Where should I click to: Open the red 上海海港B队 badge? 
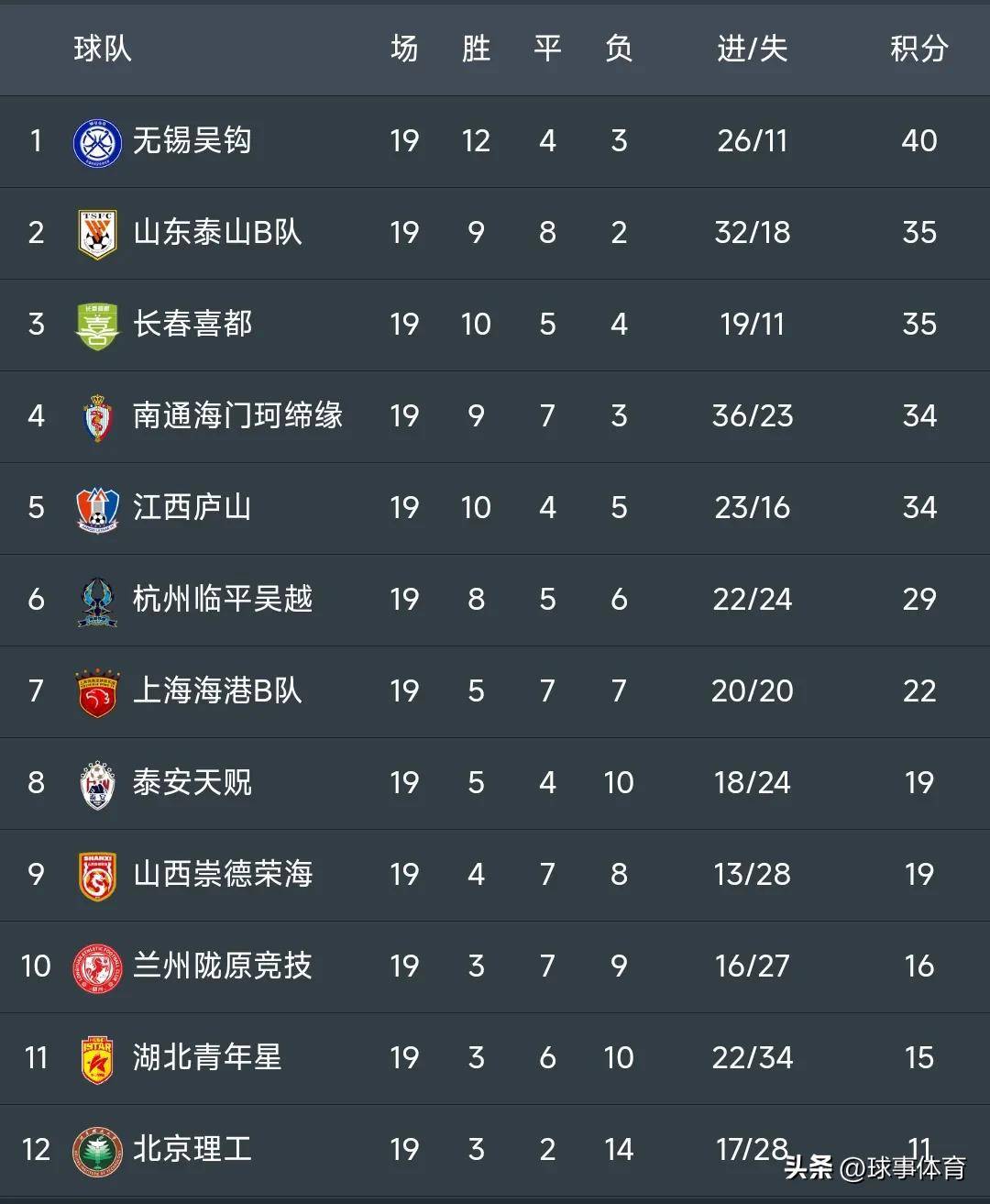tap(96, 692)
